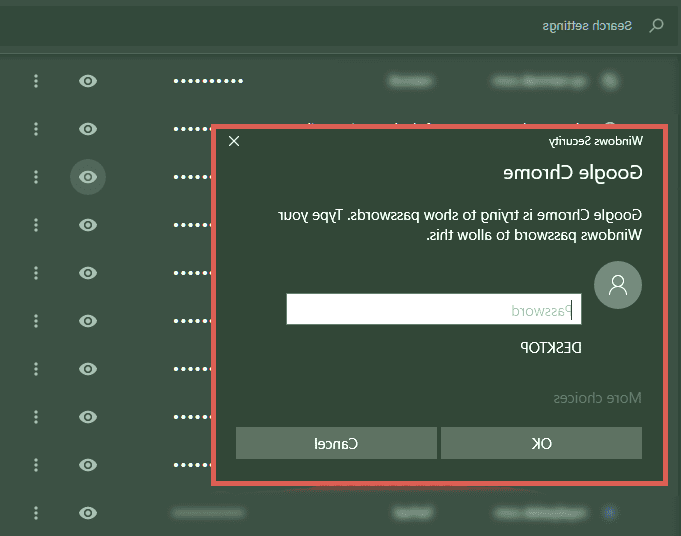681x536 pixels.
Task: Show the password in the last row
Action: pos(88,513)
